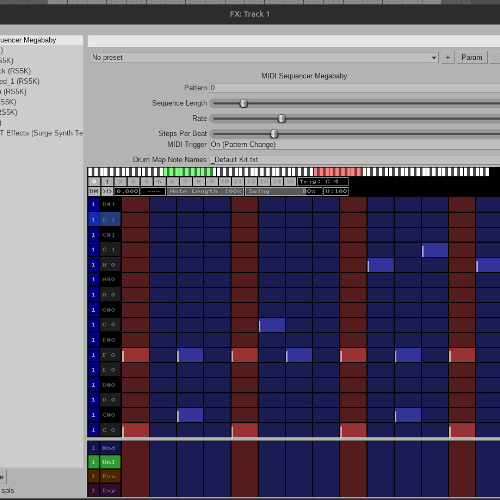The width and height of the screenshot is (500, 500).
Task: Open the No preset dropdown
Action: 264,58
